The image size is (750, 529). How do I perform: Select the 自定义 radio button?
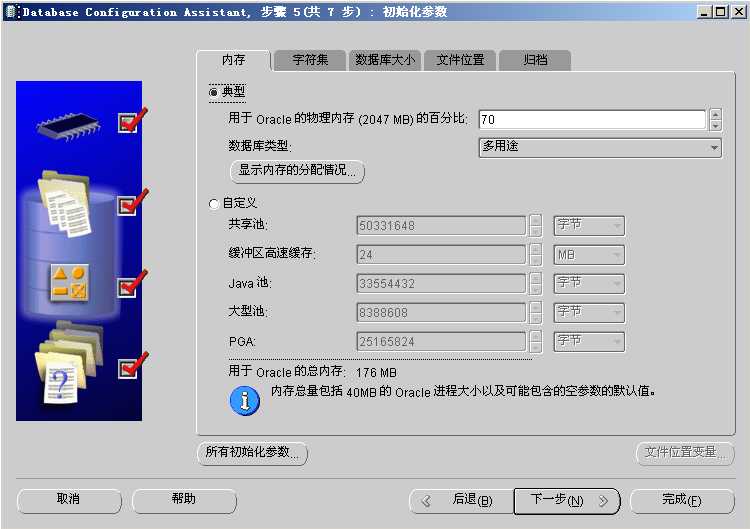pos(213,204)
